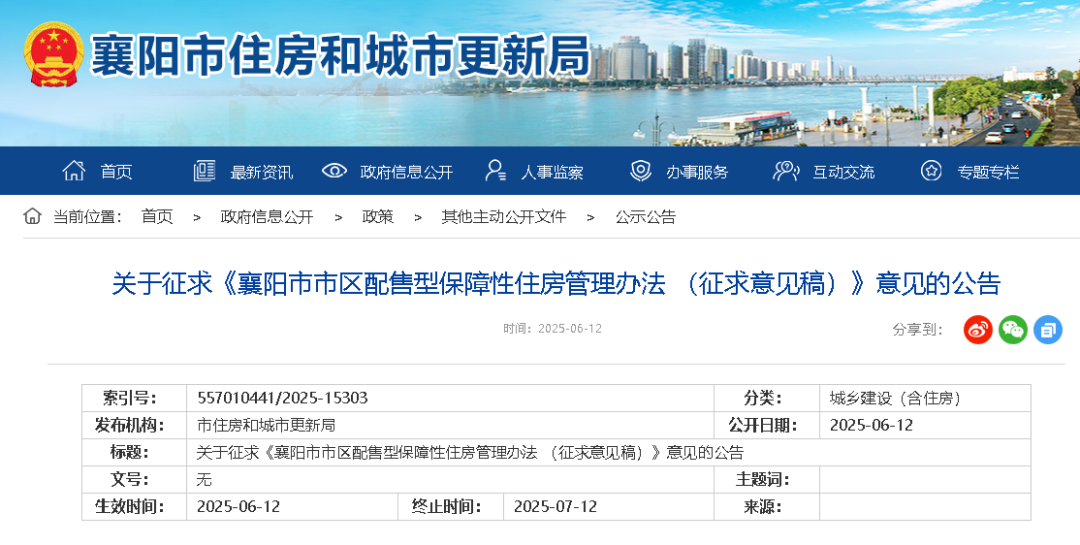
Task: Click the newspaper icon beside 最新资讯
Action: (x=205, y=171)
